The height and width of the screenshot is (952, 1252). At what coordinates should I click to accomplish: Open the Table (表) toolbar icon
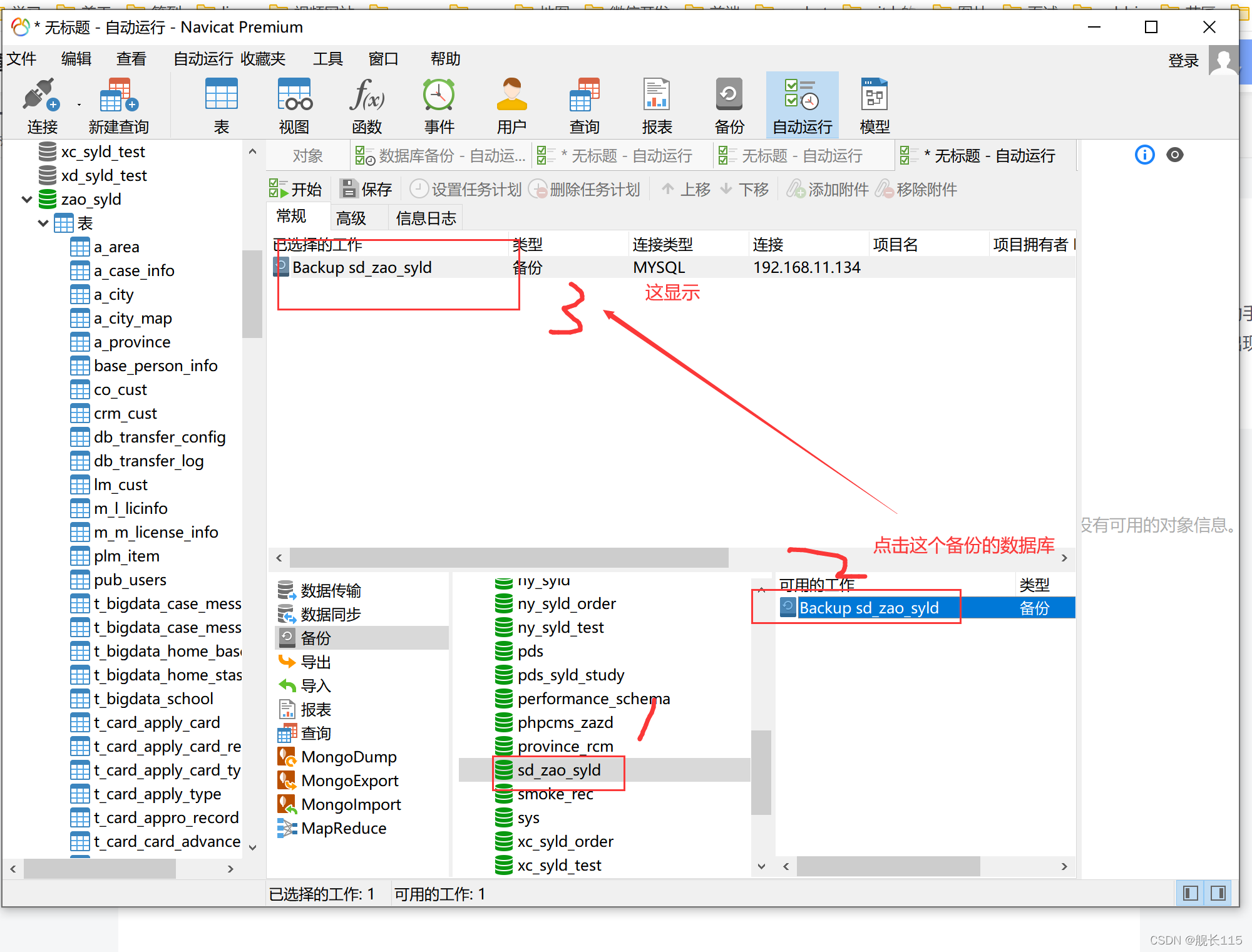(x=222, y=106)
